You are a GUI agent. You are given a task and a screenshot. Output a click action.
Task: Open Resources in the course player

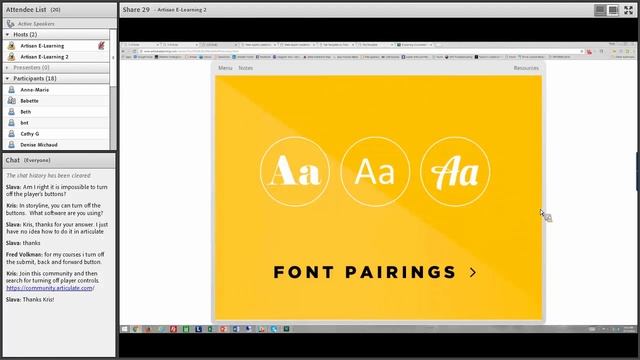(526, 68)
